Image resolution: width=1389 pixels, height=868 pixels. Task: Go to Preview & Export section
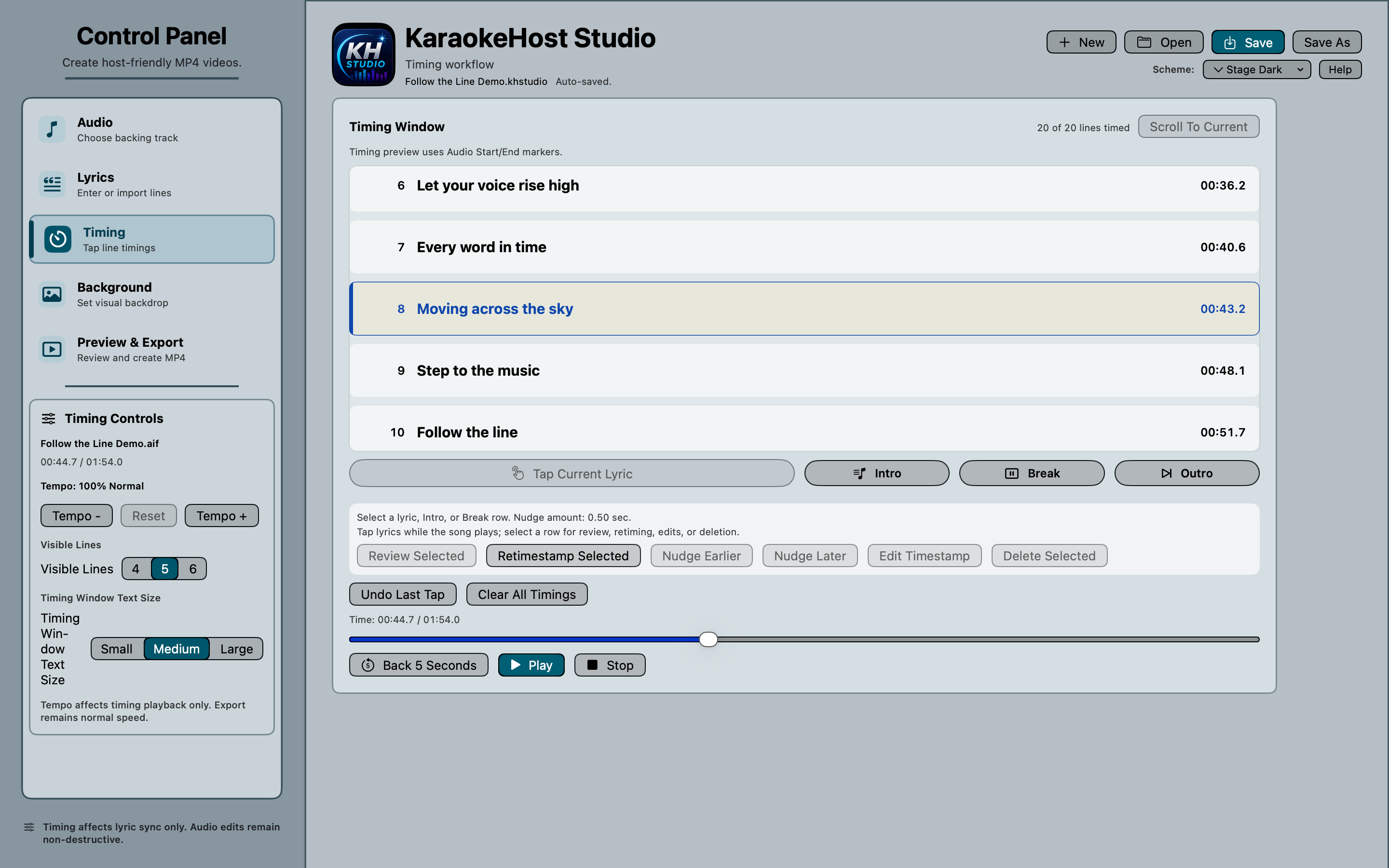152,349
